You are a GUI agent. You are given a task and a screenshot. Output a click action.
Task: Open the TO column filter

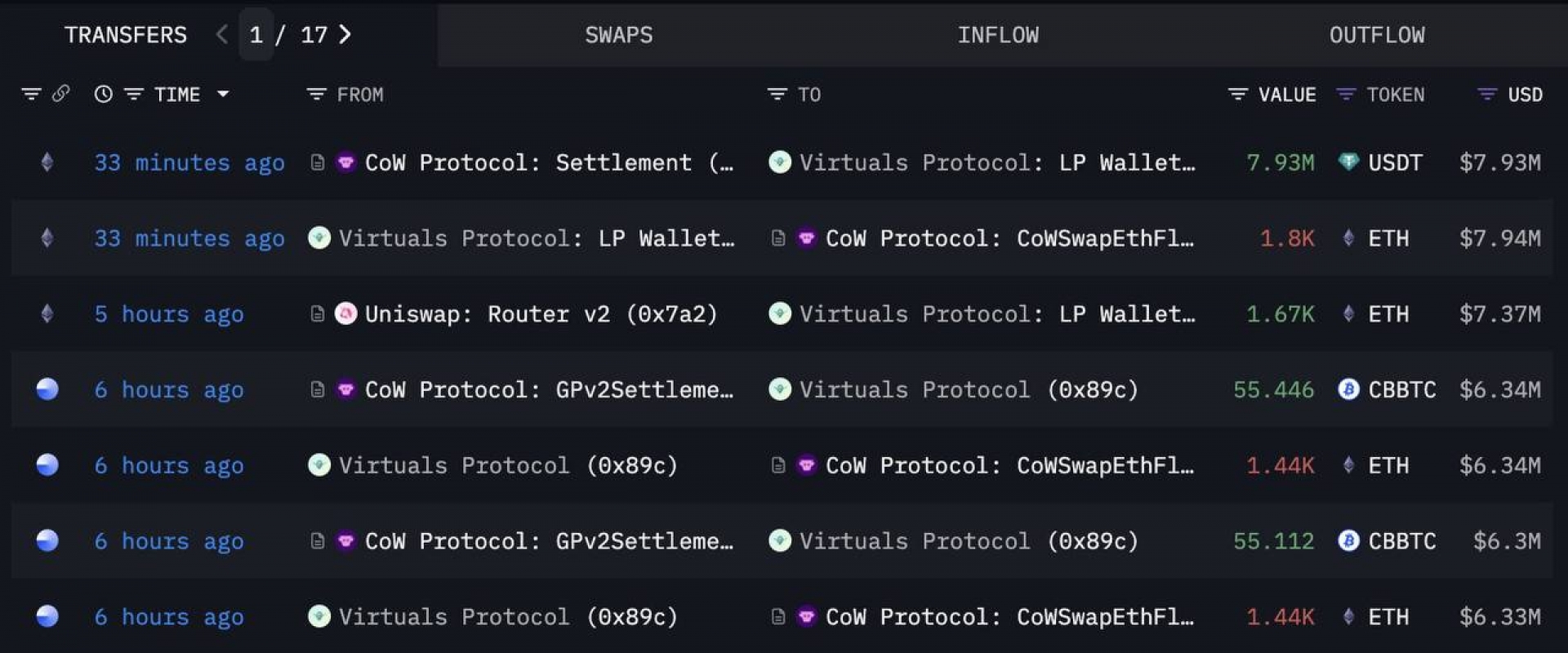(x=777, y=94)
